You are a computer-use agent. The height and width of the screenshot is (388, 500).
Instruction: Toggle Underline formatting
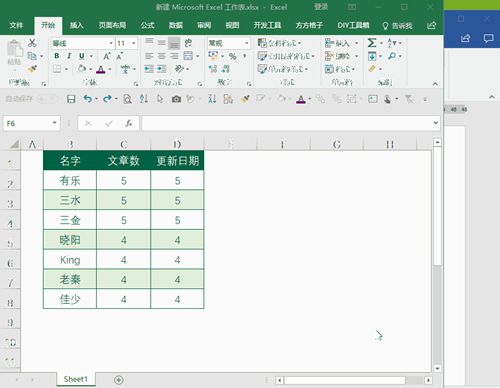tap(82, 56)
